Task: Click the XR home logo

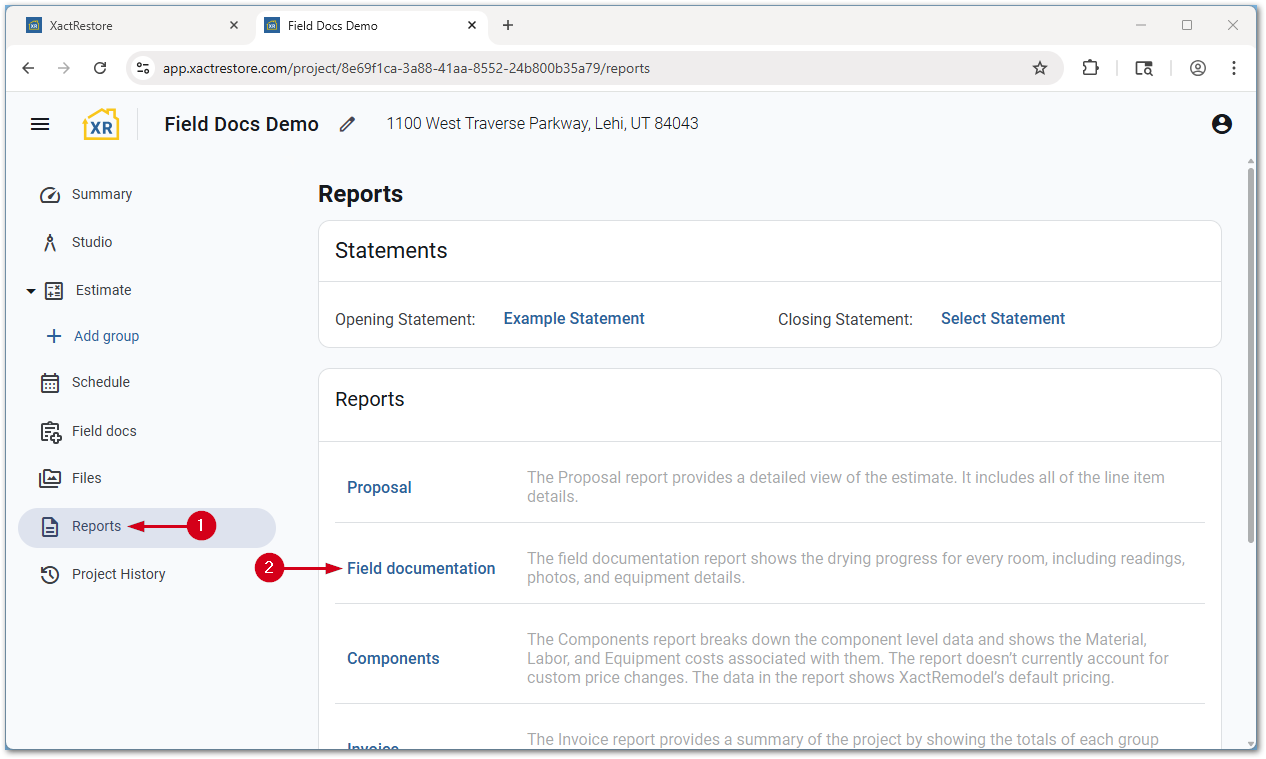Action: pos(101,124)
